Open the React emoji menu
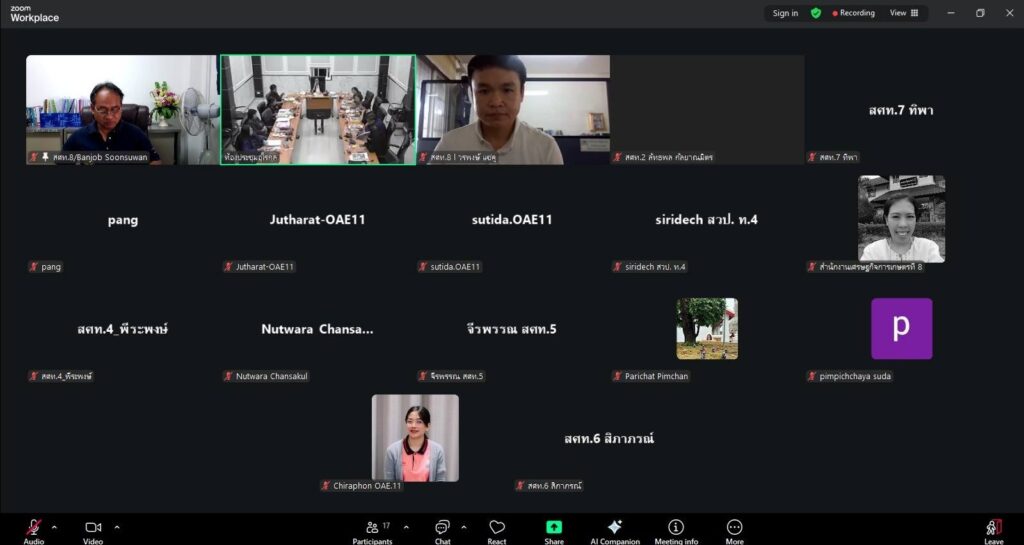The image size is (1024, 545). 497,529
